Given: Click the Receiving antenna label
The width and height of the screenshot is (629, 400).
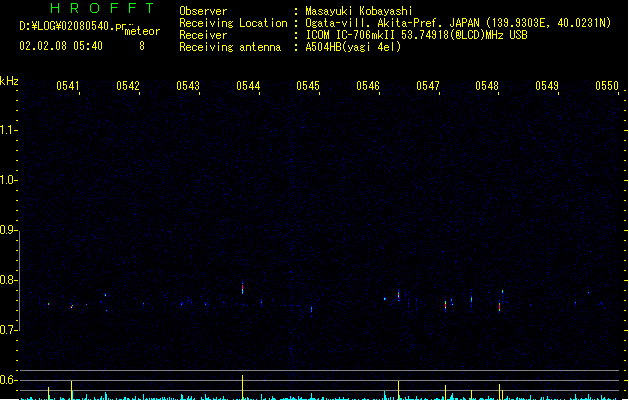Looking at the screenshot, I should 230,47.
